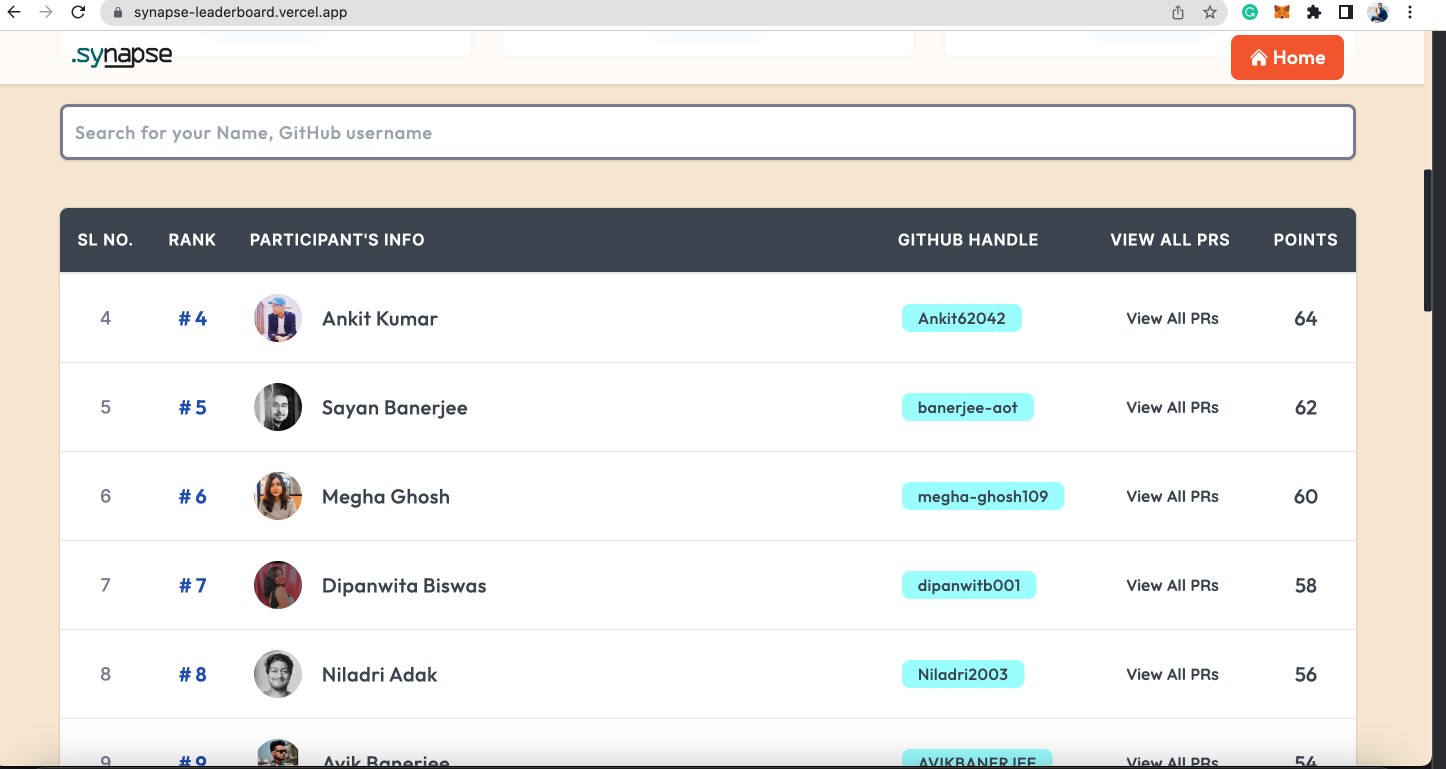This screenshot has width=1446, height=769.
Task: View all PRs for Dipanwita Biswas
Action: [1172, 586]
